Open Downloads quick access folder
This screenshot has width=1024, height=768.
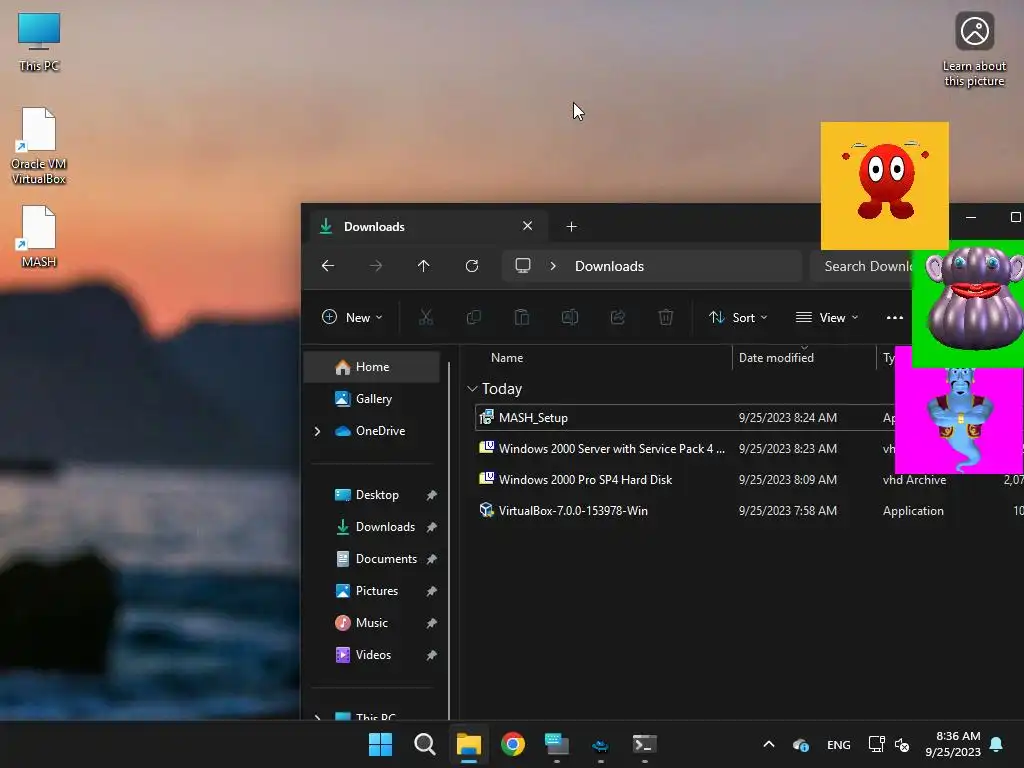[x=372, y=527]
